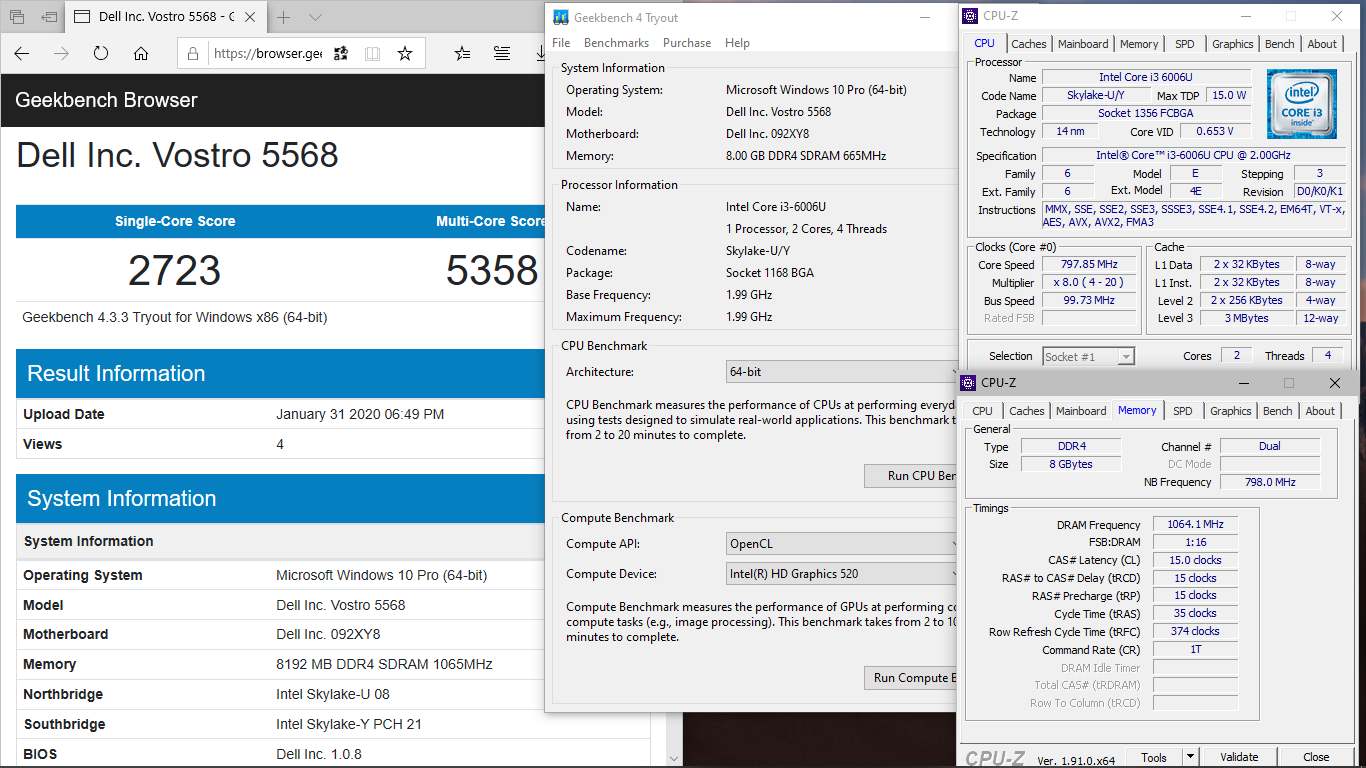Select Mainboard tab in the front CPU-Z Memory window
The image size is (1366, 768).
coord(1081,411)
